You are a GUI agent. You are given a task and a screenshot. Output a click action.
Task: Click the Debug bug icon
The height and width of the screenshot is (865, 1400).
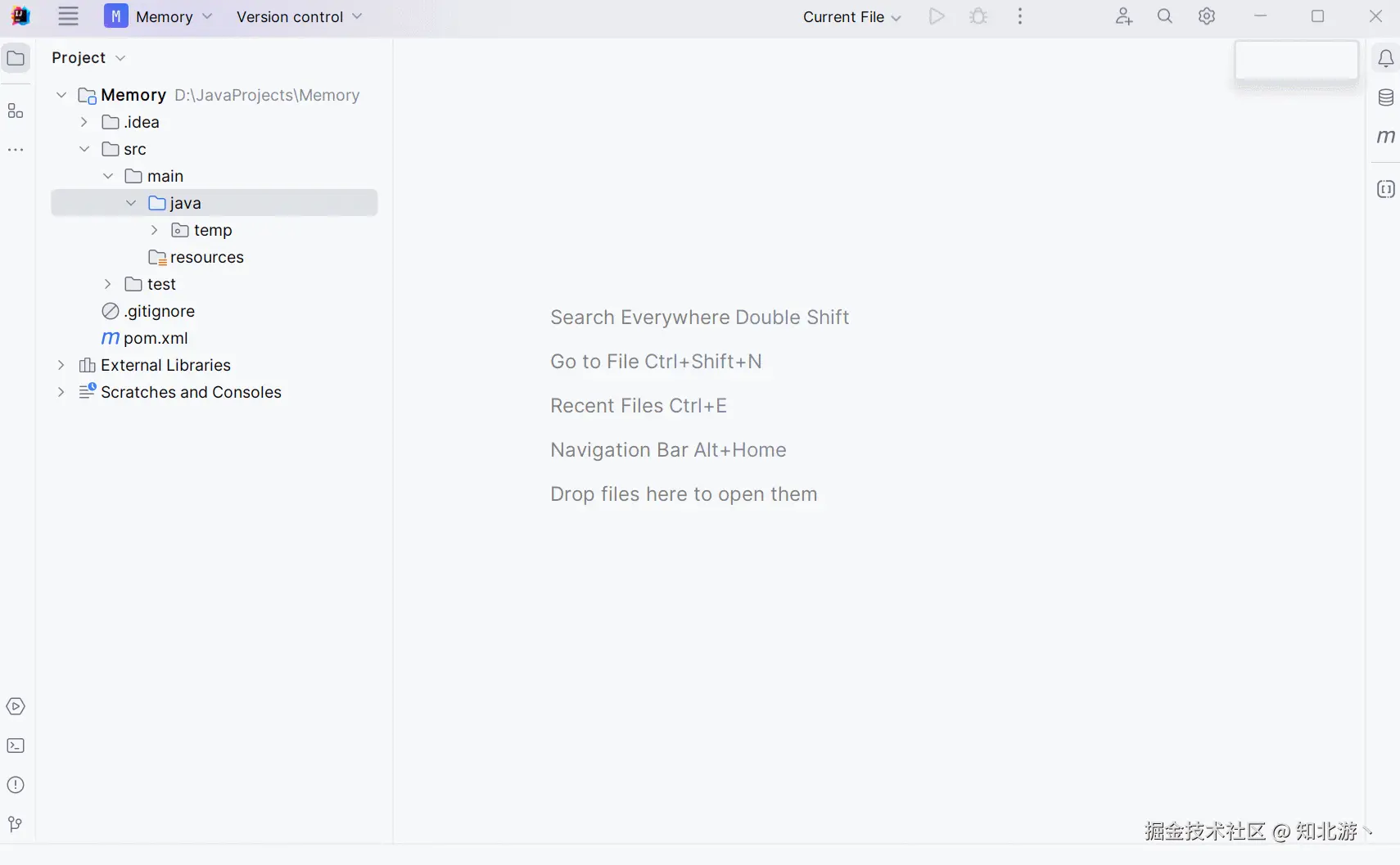978,16
